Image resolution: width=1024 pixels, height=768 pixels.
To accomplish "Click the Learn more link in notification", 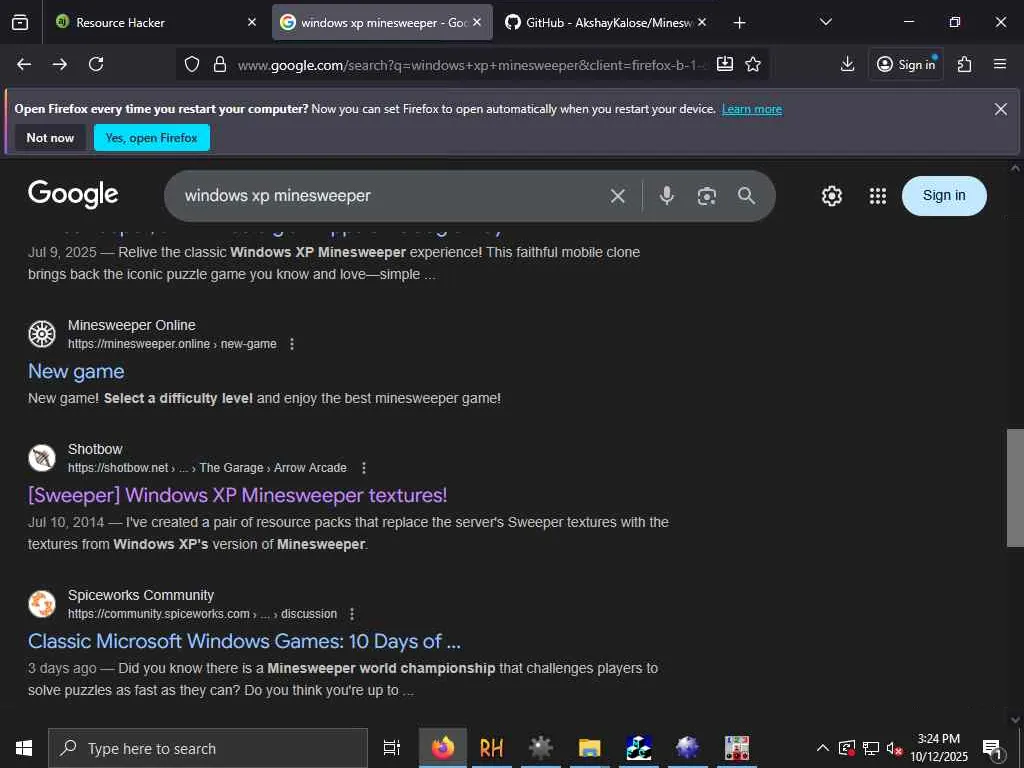I will coord(752,109).
